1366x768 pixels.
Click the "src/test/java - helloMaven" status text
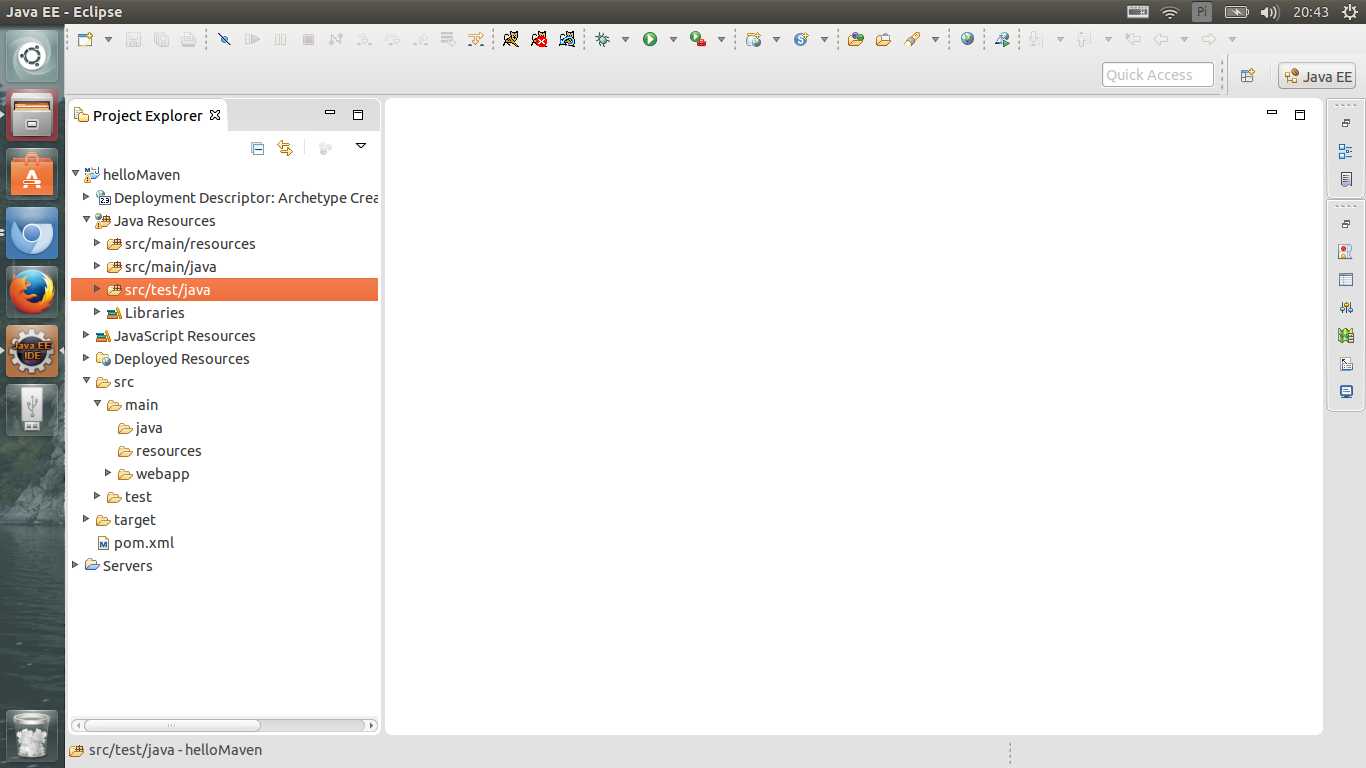175,750
